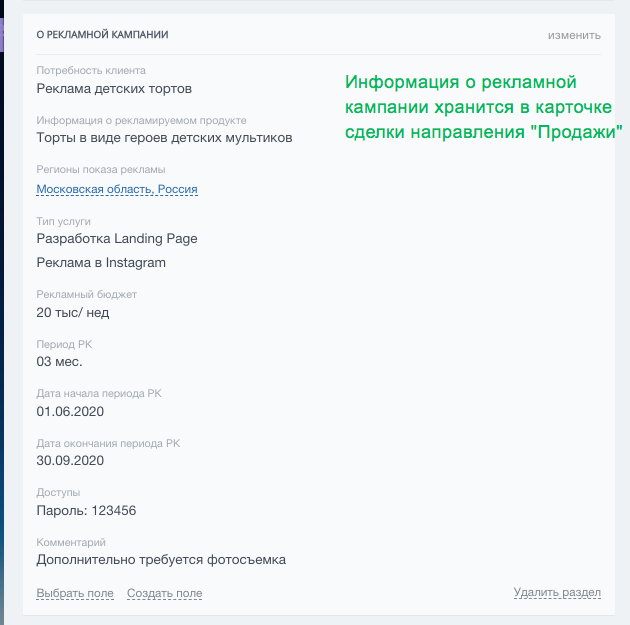Click the product info value about cartoon cakes

[164, 137]
